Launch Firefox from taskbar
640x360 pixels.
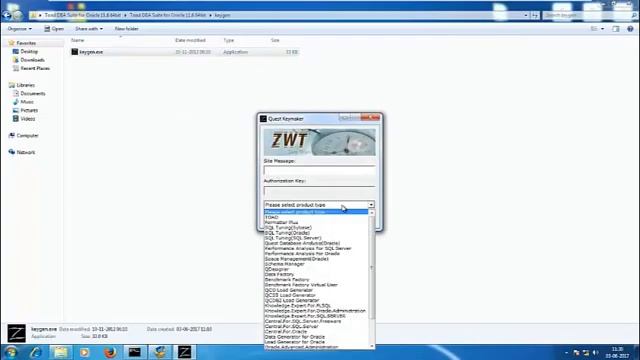pos(110,352)
